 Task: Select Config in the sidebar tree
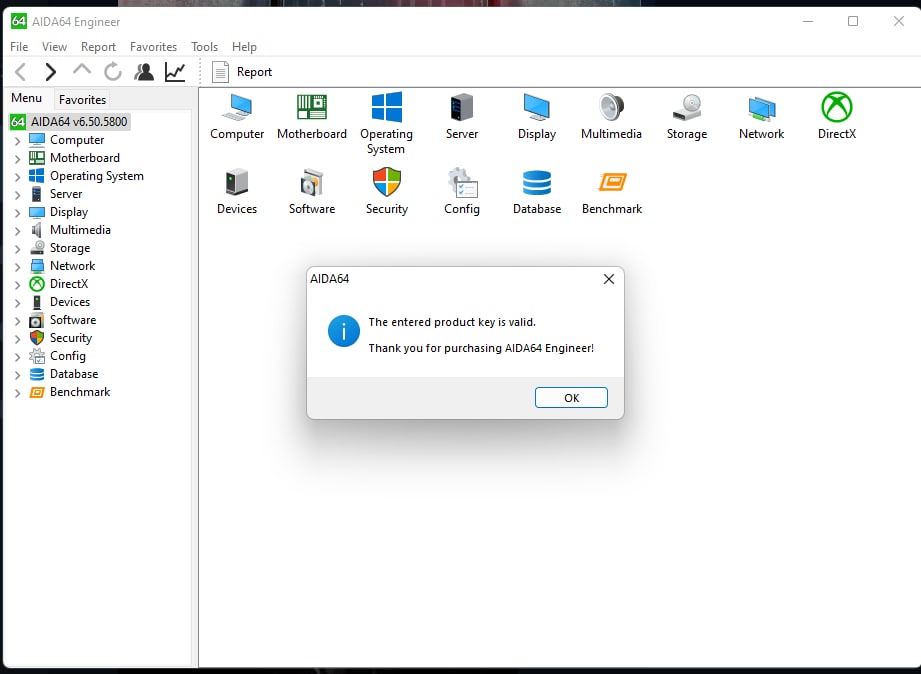68,356
